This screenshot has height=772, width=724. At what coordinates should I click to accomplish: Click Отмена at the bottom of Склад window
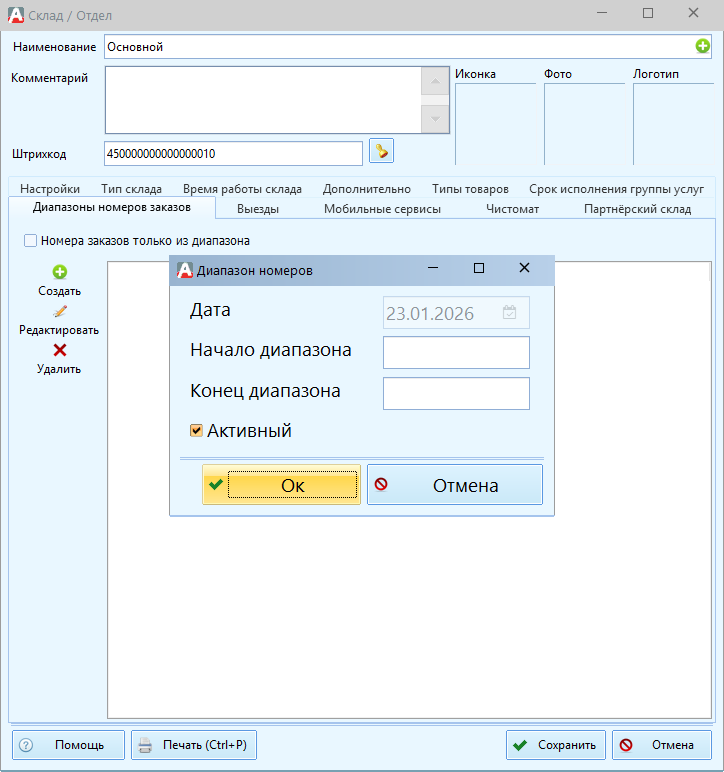(662, 745)
